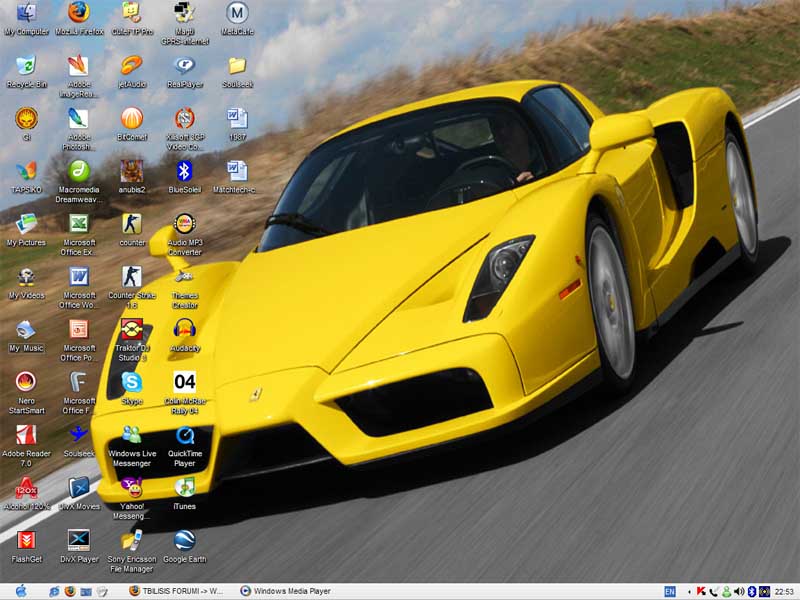Image resolution: width=800 pixels, height=600 pixels.
Task: Click the phone handset tray icon
Action: tap(714, 591)
